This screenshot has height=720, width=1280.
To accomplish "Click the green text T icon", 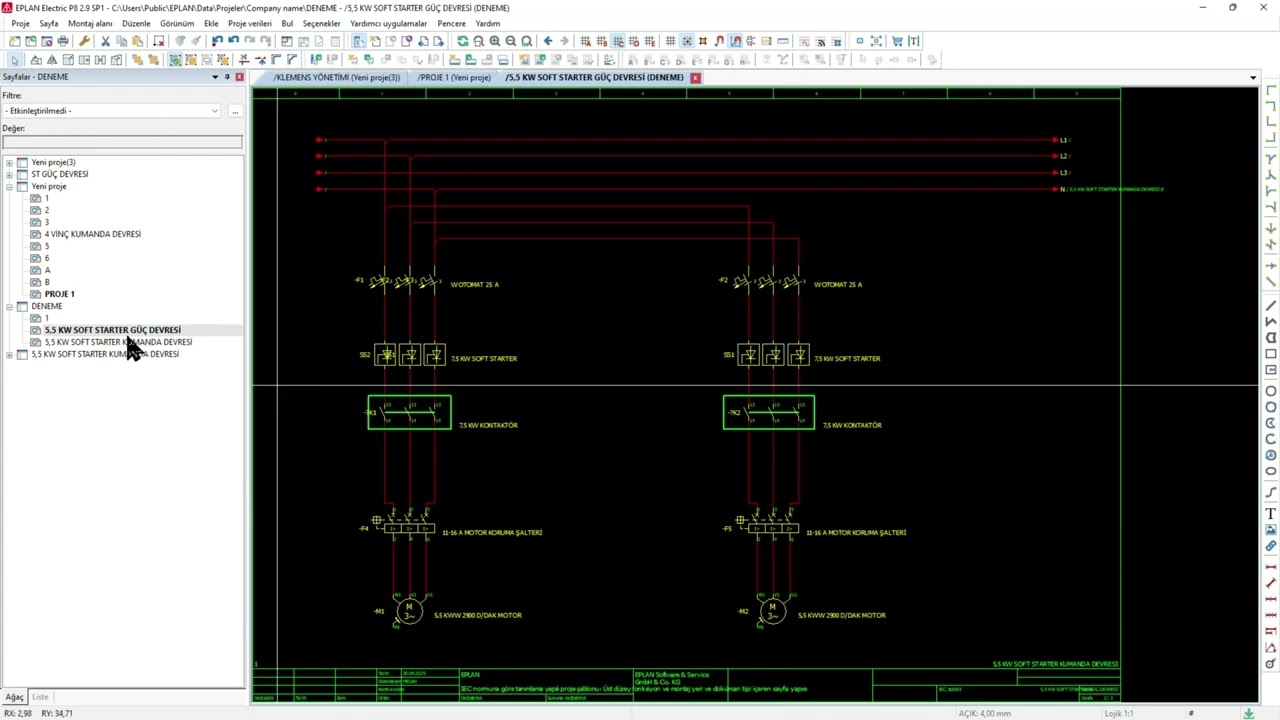I will (x=914, y=41).
